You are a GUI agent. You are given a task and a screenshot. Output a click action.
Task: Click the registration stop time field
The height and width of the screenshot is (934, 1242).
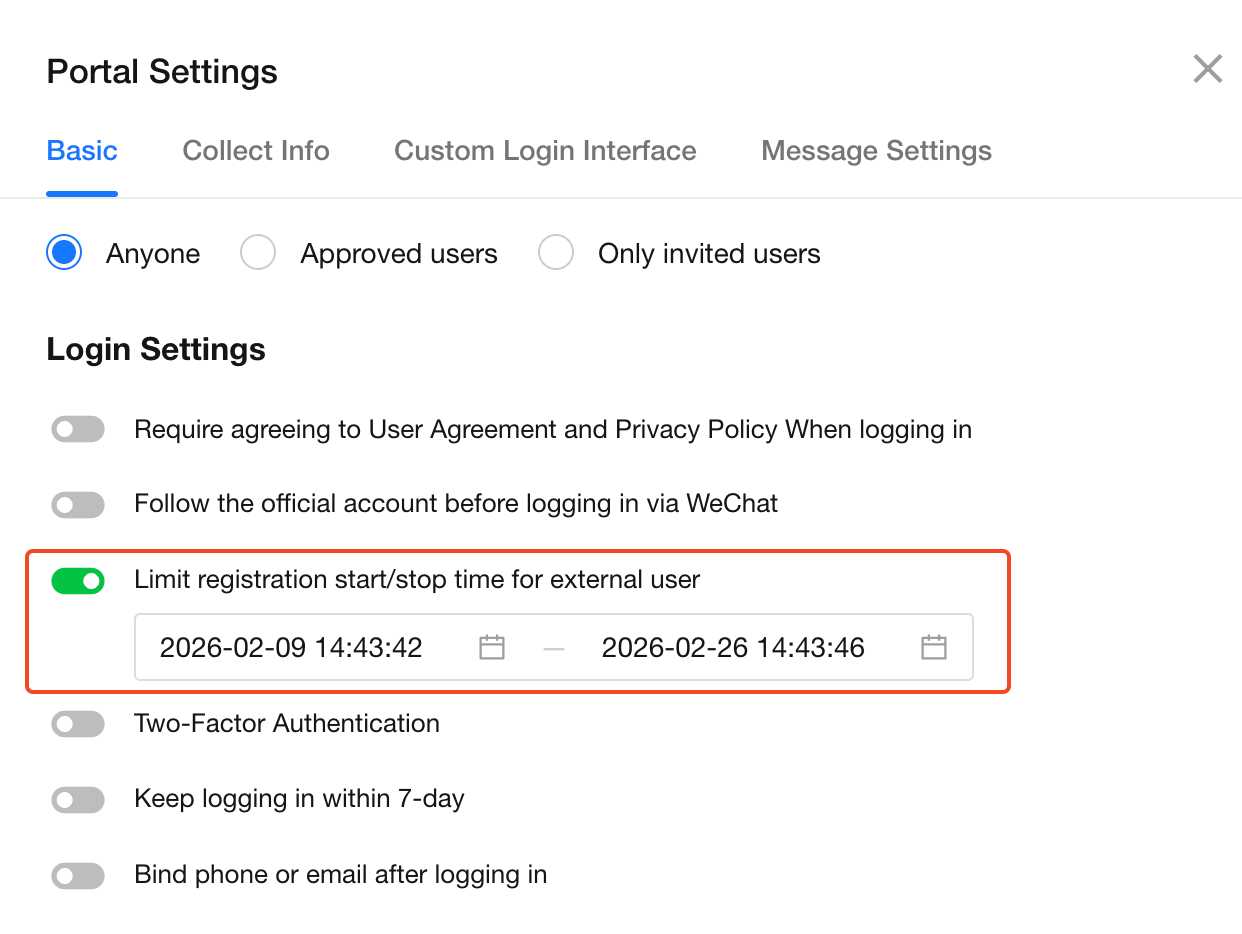pos(733,648)
